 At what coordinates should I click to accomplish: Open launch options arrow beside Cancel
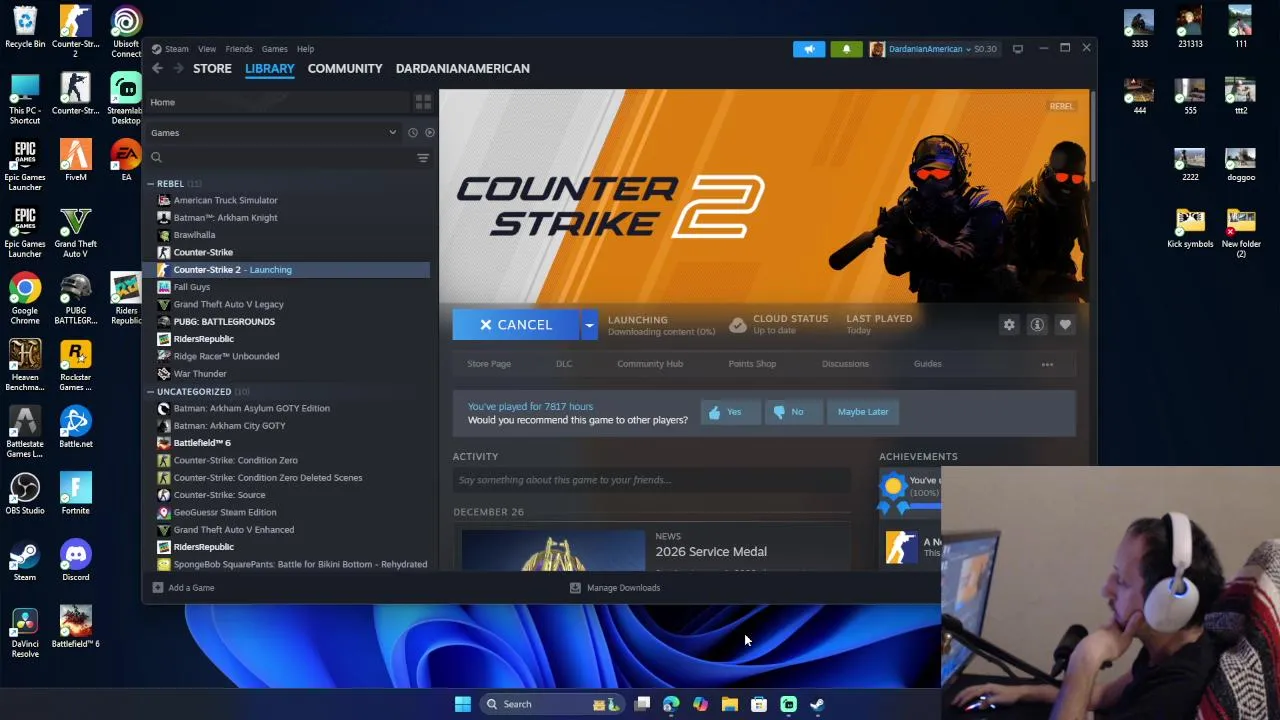click(589, 325)
